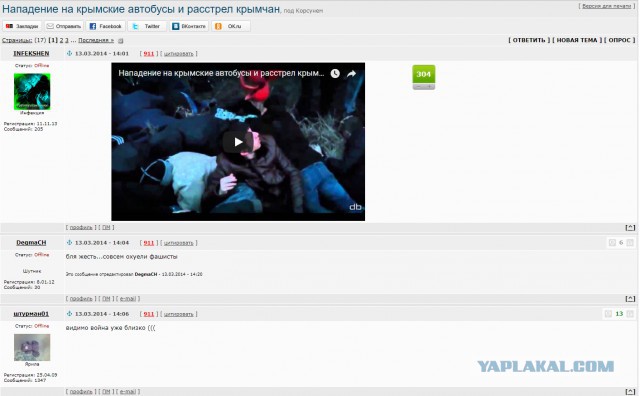640x396 pixels.
Task: Jump to top from DegmaCH's post footer
Action: 630,298
